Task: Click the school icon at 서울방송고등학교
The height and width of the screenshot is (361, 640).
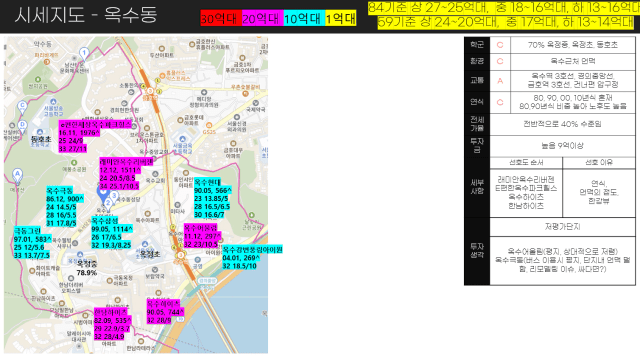Action: coord(53,102)
